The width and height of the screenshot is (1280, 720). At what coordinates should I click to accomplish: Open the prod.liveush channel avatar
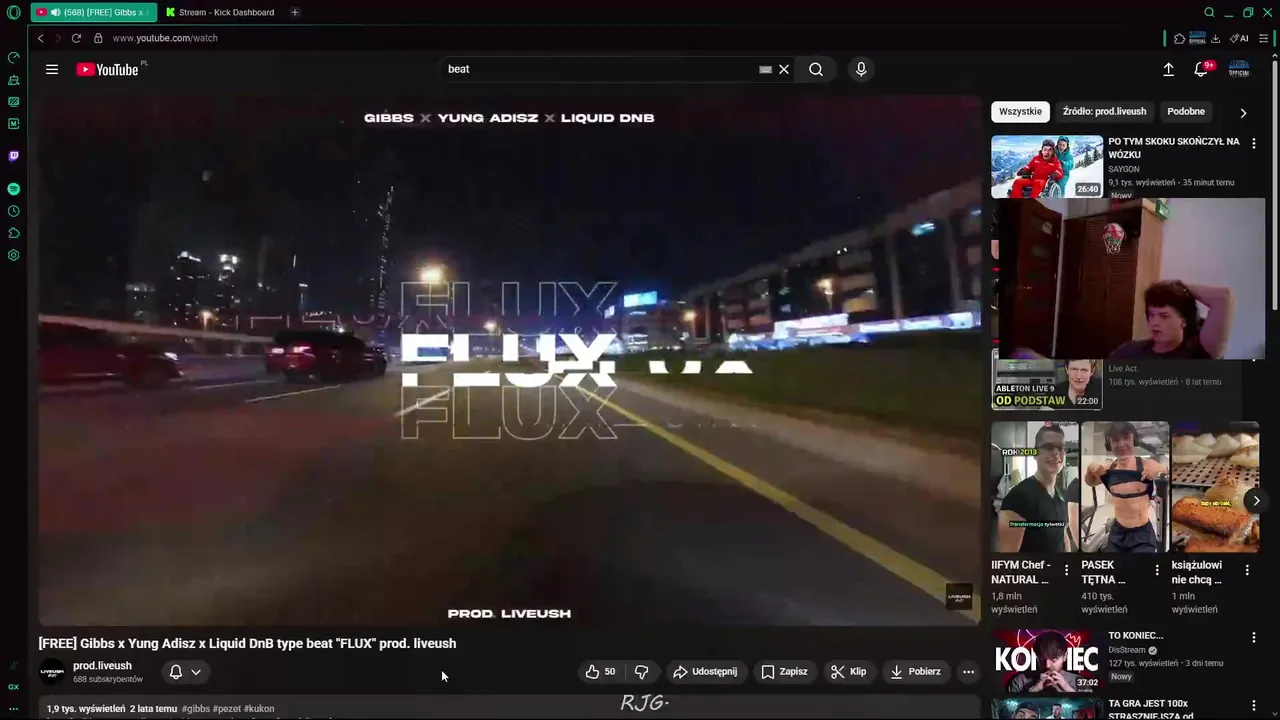coord(52,672)
